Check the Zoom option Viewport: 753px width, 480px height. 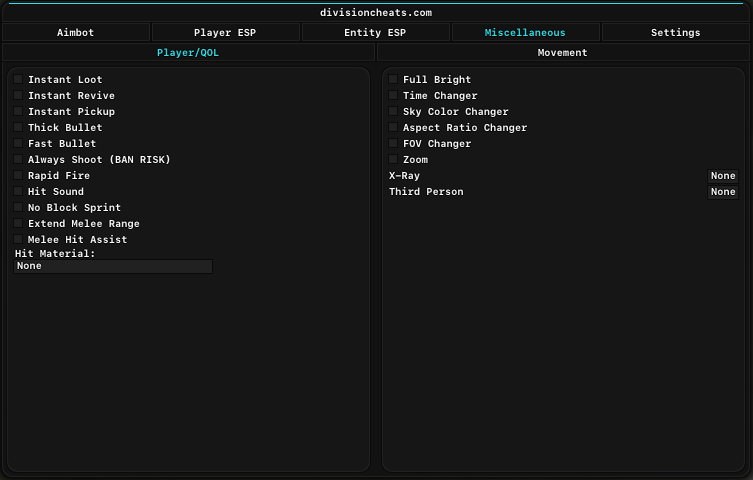click(394, 159)
